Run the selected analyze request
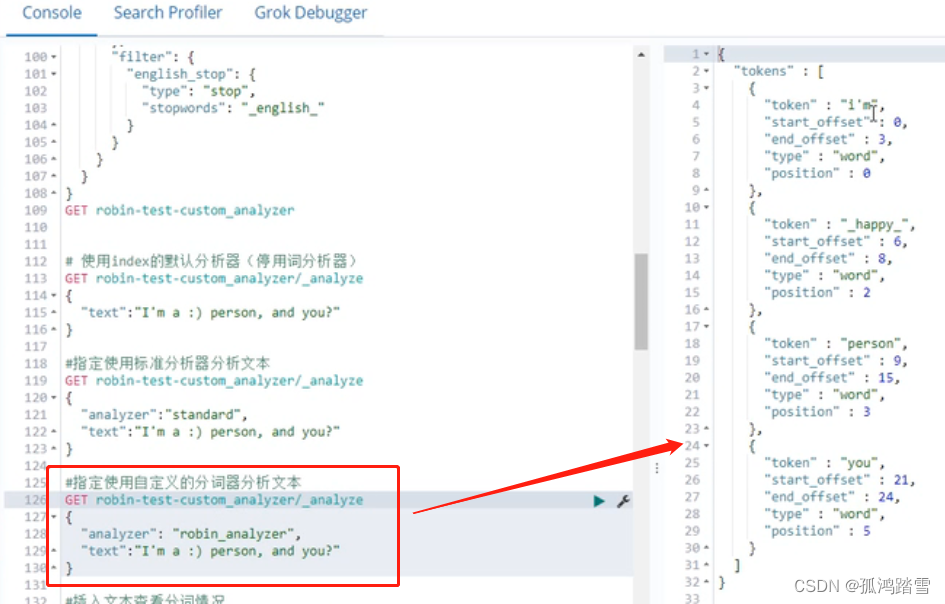The height and width of the screenshot is (604, 945). click(598, 501)
